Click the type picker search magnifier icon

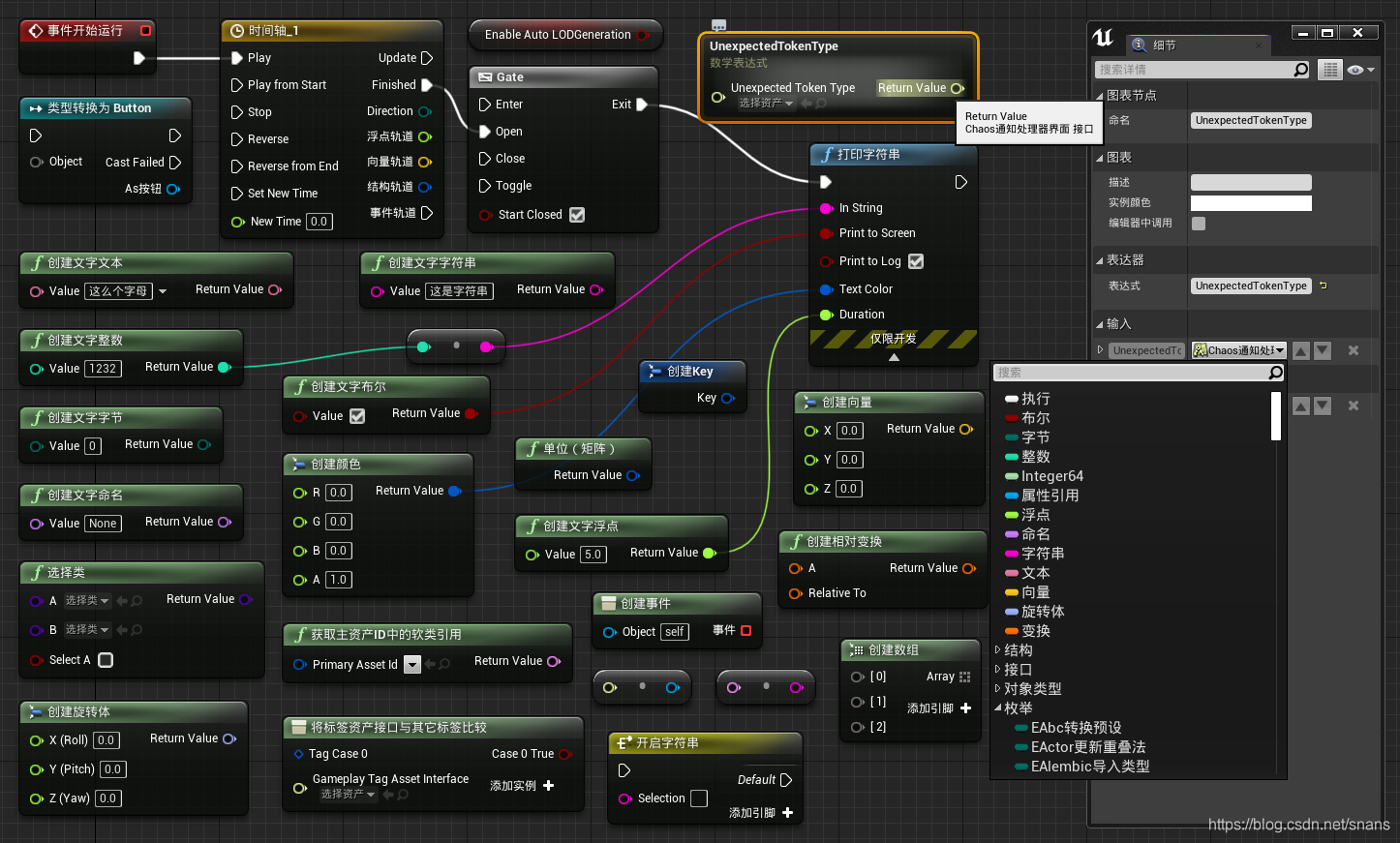coord(1275,373)
